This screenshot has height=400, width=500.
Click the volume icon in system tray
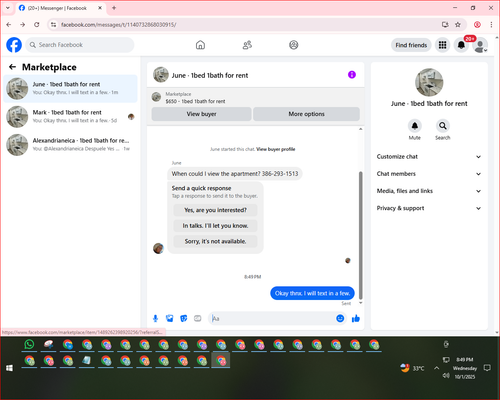446,376
